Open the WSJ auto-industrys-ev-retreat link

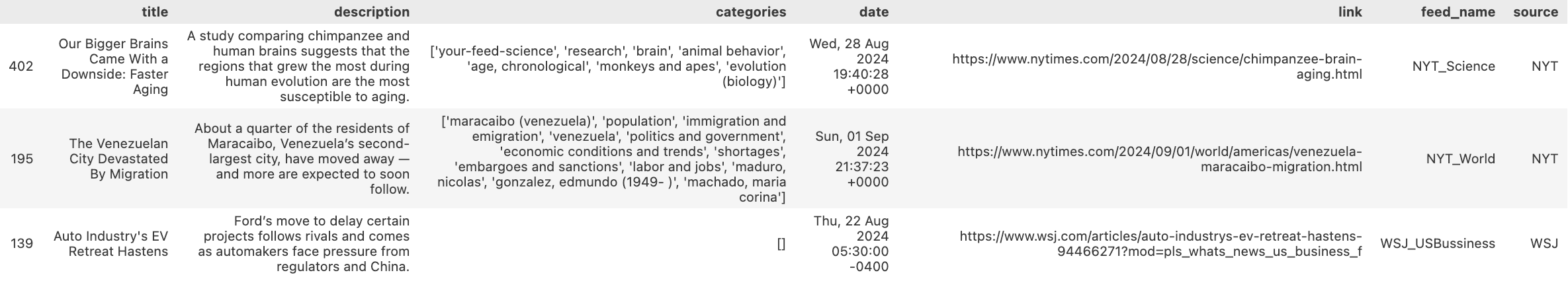pyautogui.click(x=1160, y=244)
